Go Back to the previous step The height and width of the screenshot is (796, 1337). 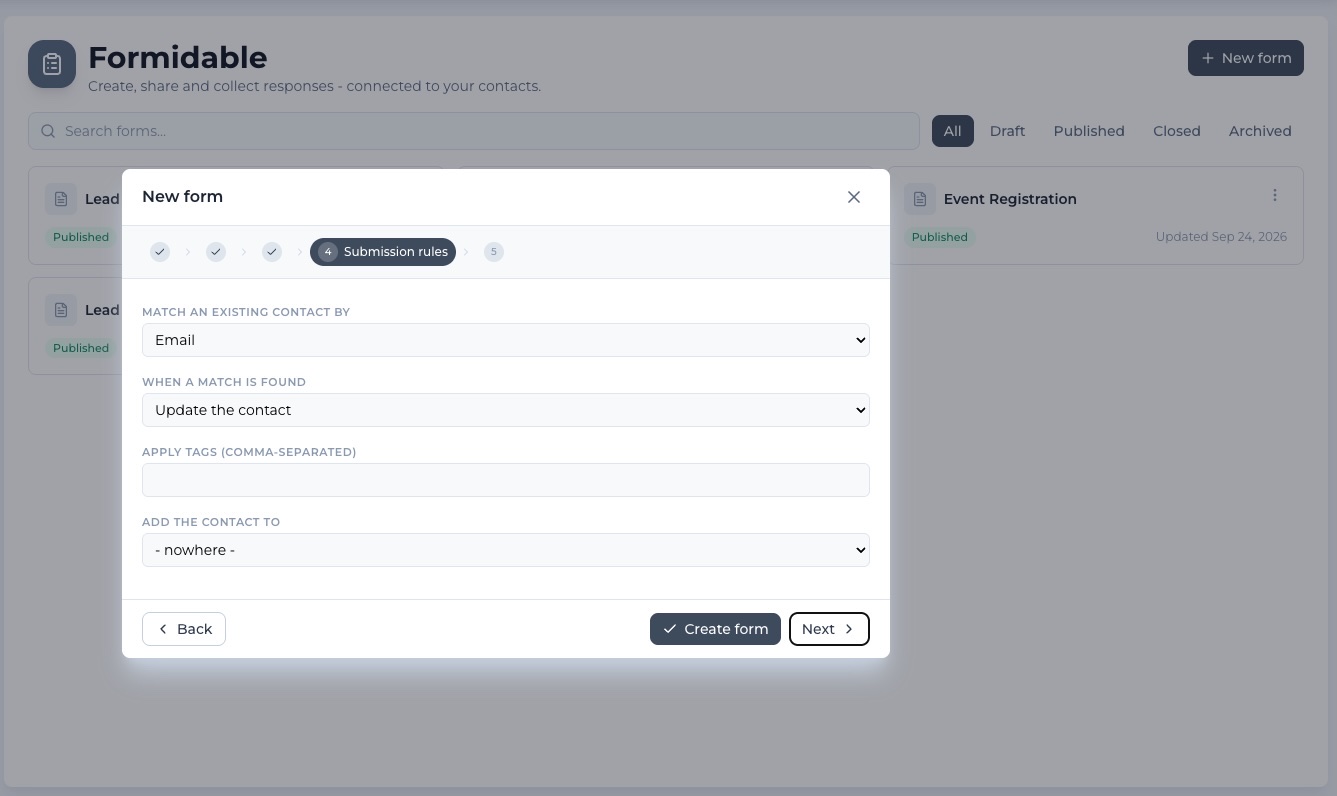click(x=184, y=629)
